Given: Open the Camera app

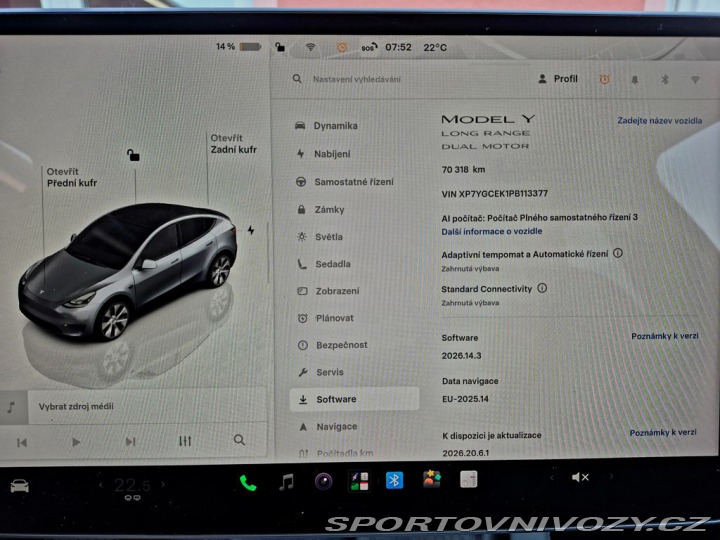Looking at the screenshot, I should [x=324, y=482].
